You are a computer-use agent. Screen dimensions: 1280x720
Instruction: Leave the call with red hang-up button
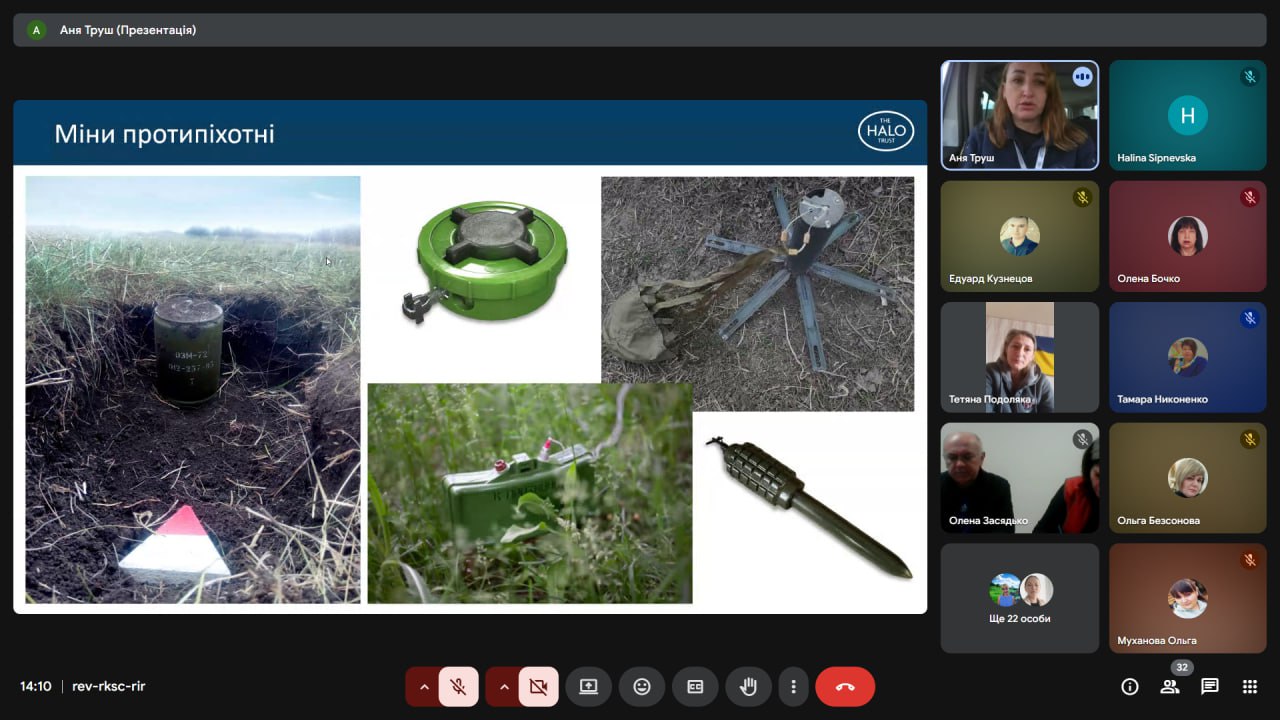tap(845, 687)
